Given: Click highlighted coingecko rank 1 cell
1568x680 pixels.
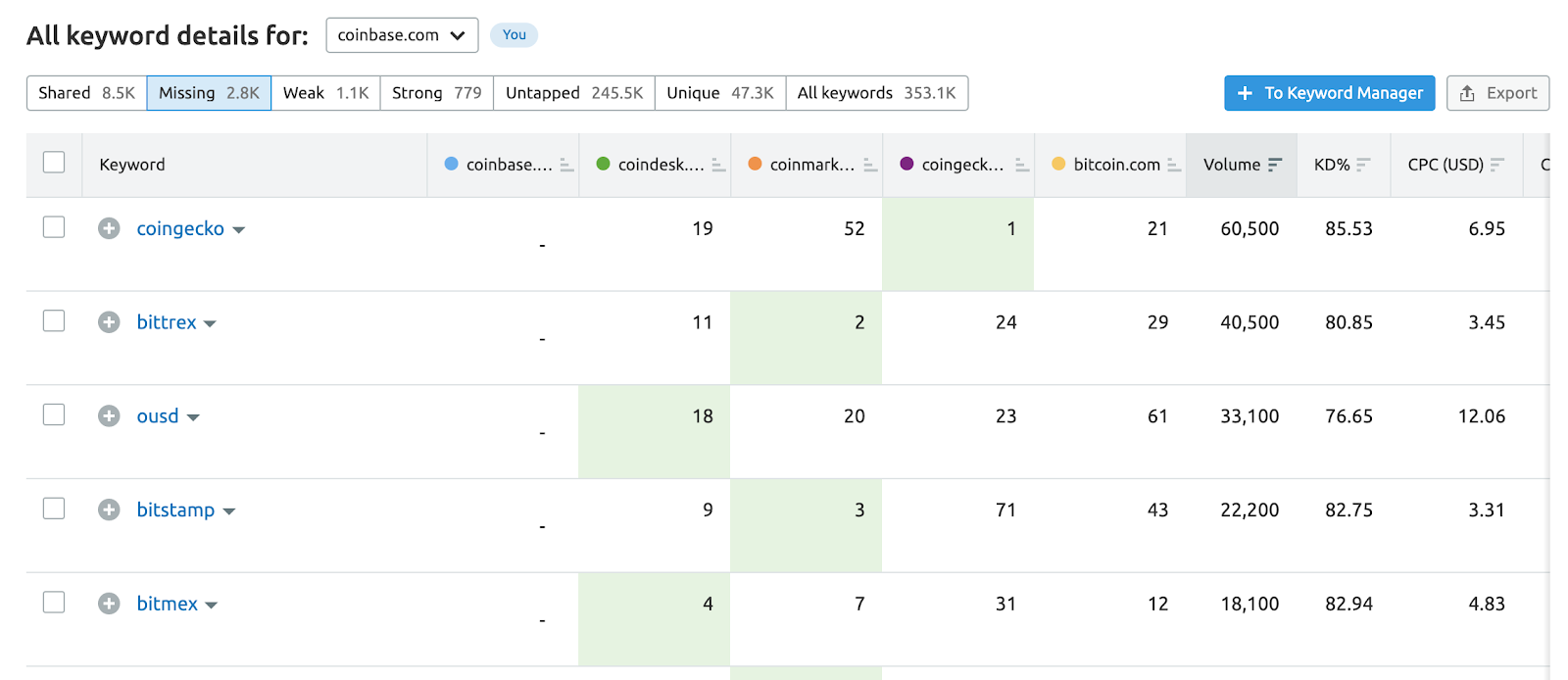Looking at the screenshot, I should (958, 244).
